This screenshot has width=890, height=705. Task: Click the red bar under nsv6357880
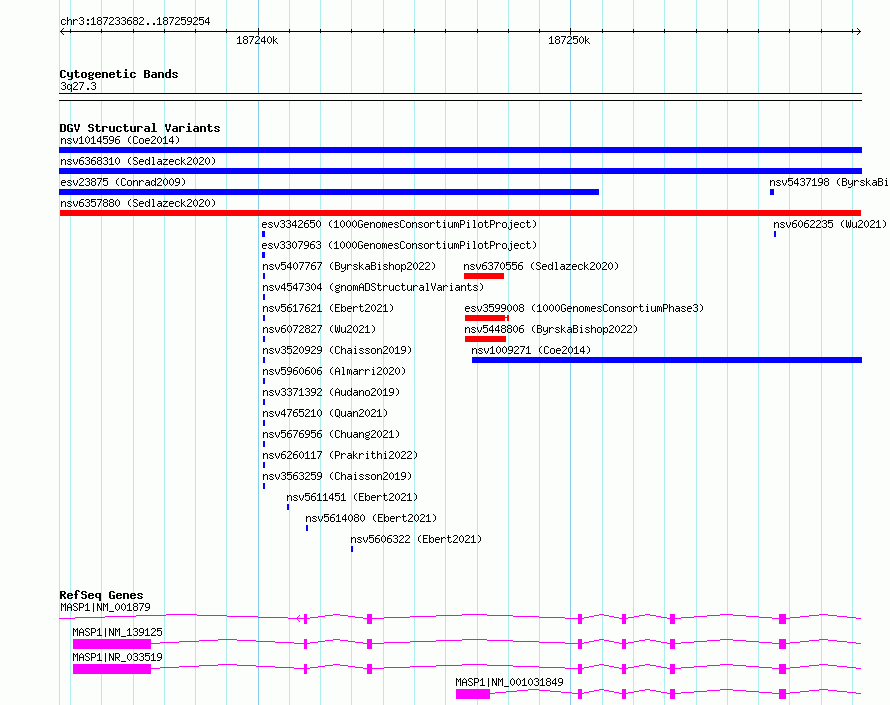coord(460,213)
